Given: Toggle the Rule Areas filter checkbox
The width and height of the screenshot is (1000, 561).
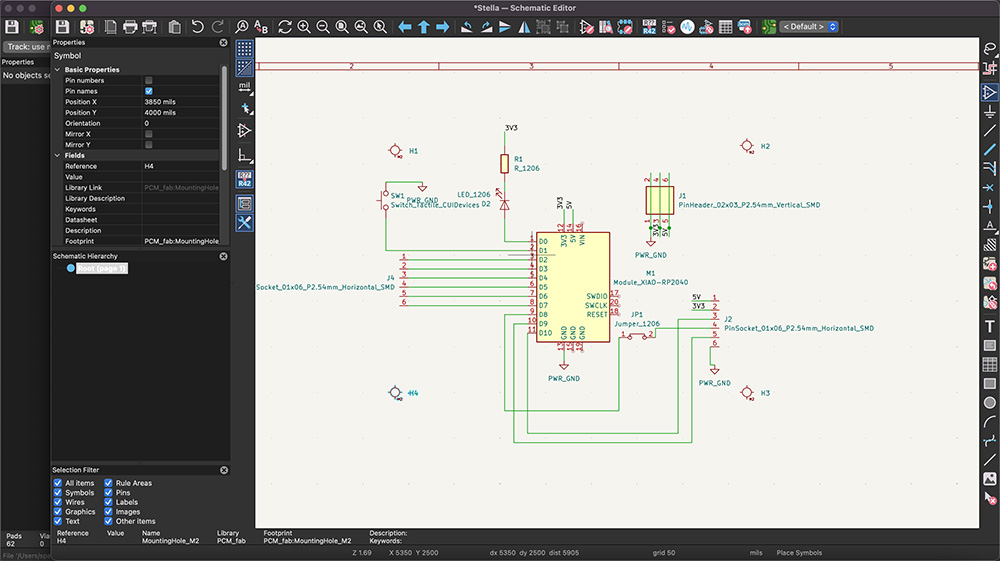Looking at the screenshot, I should click(x=108, y=483).
